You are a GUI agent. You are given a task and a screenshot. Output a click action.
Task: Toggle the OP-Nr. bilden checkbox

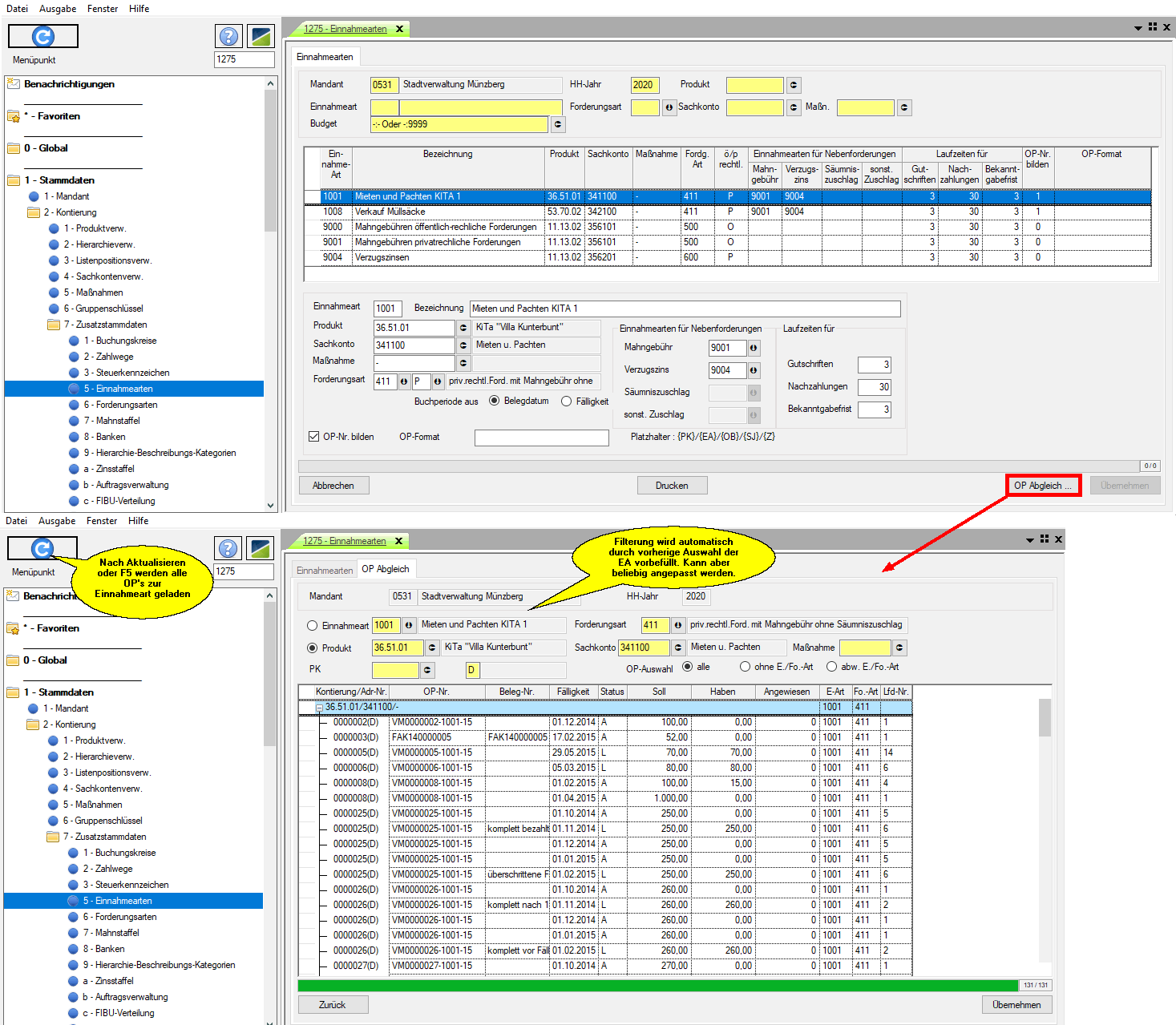tap(314, 437)
